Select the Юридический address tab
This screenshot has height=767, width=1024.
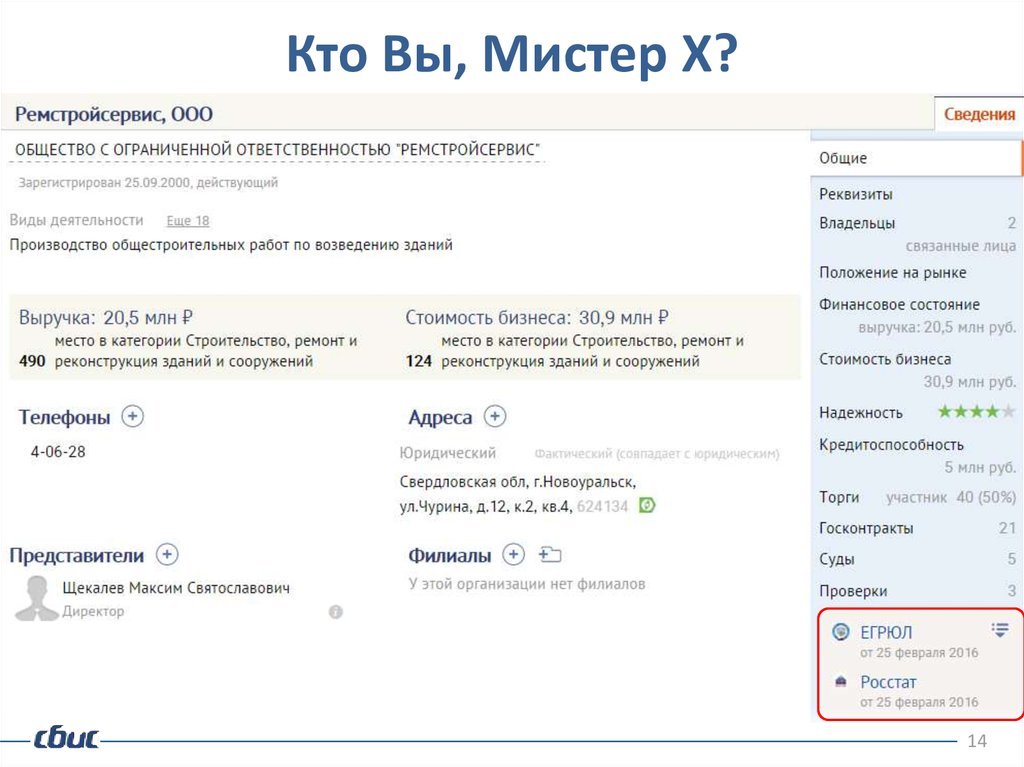447,453
